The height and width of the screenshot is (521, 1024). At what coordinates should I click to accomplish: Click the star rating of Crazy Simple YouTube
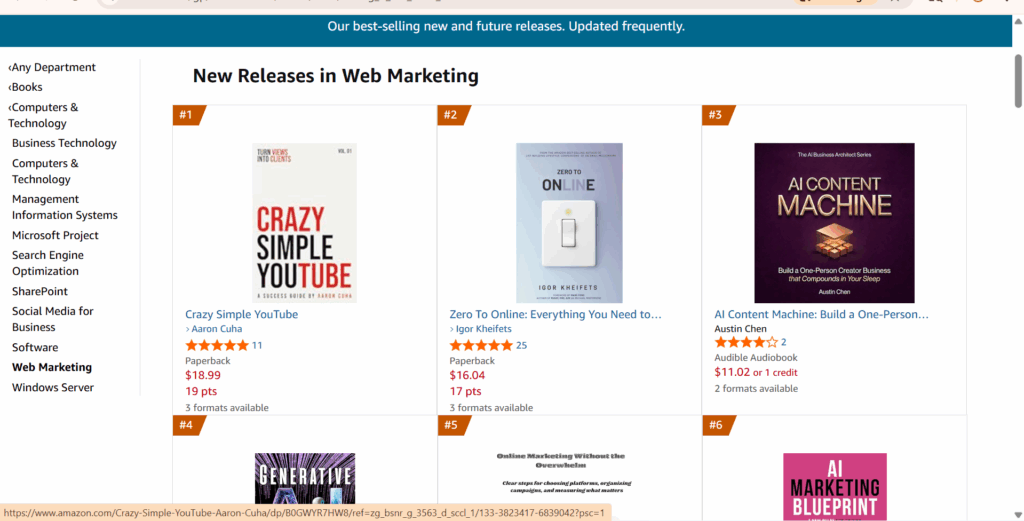click(x=216, y=345)
